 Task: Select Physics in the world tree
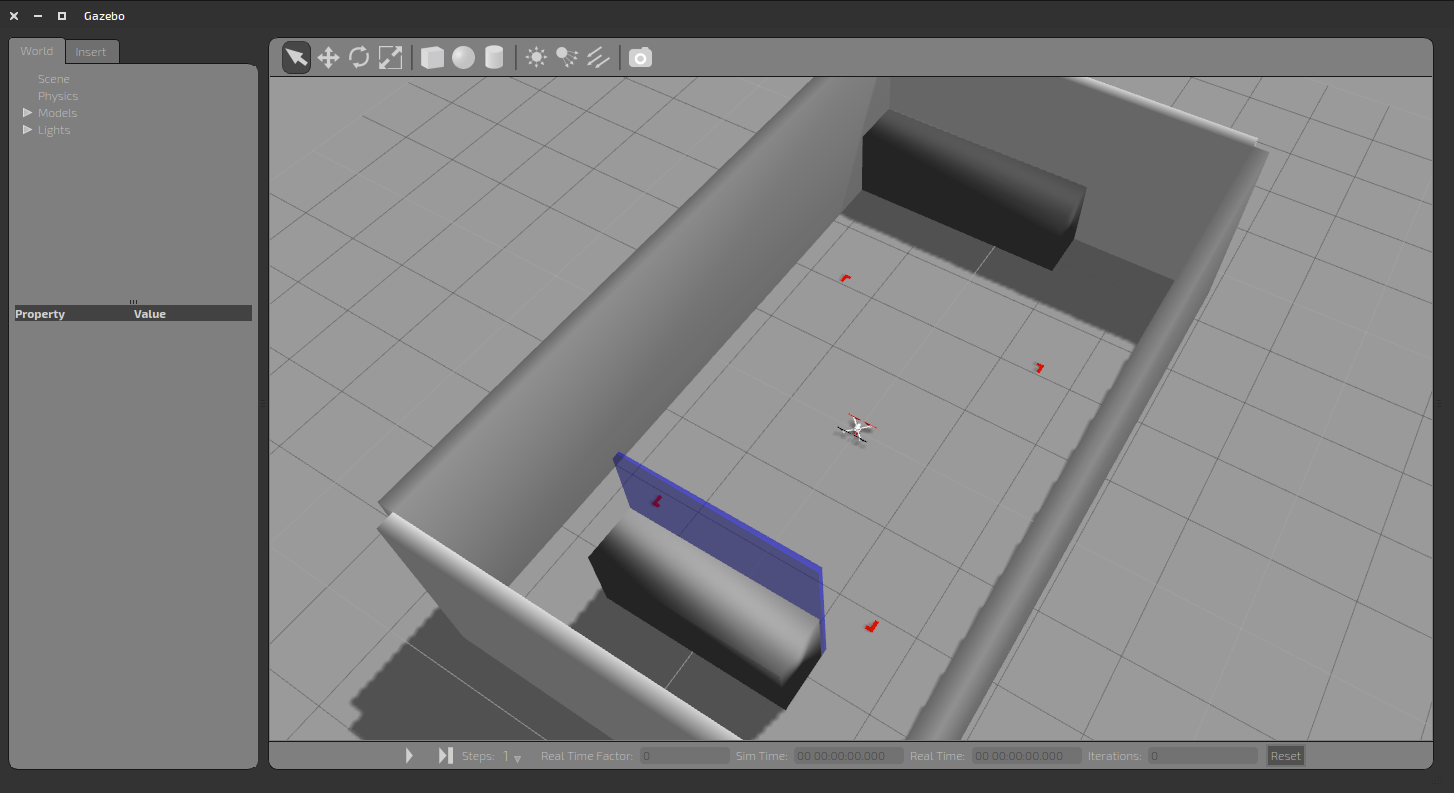58,96
